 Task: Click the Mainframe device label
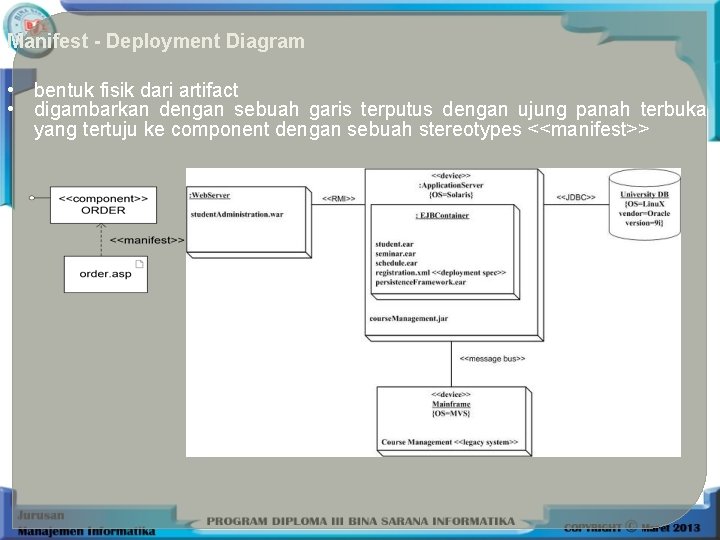click(x=451, y=404)
